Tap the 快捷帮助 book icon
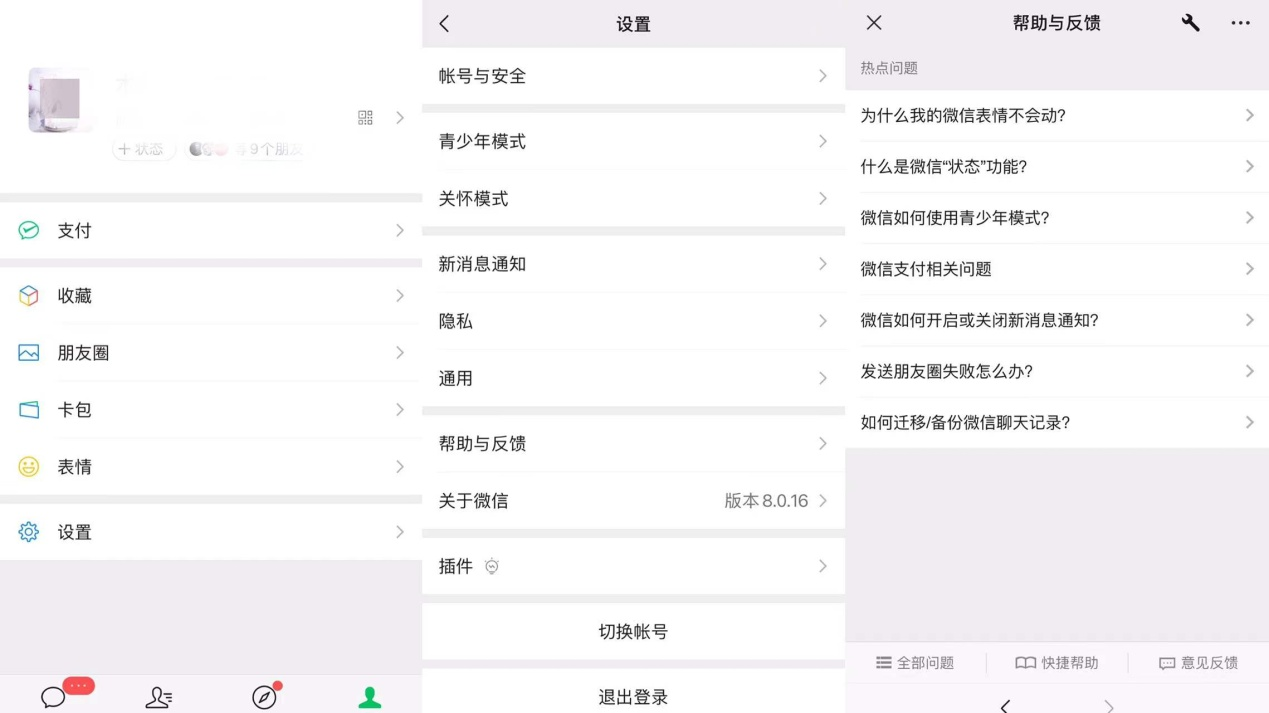 [x=1025, y=662]
